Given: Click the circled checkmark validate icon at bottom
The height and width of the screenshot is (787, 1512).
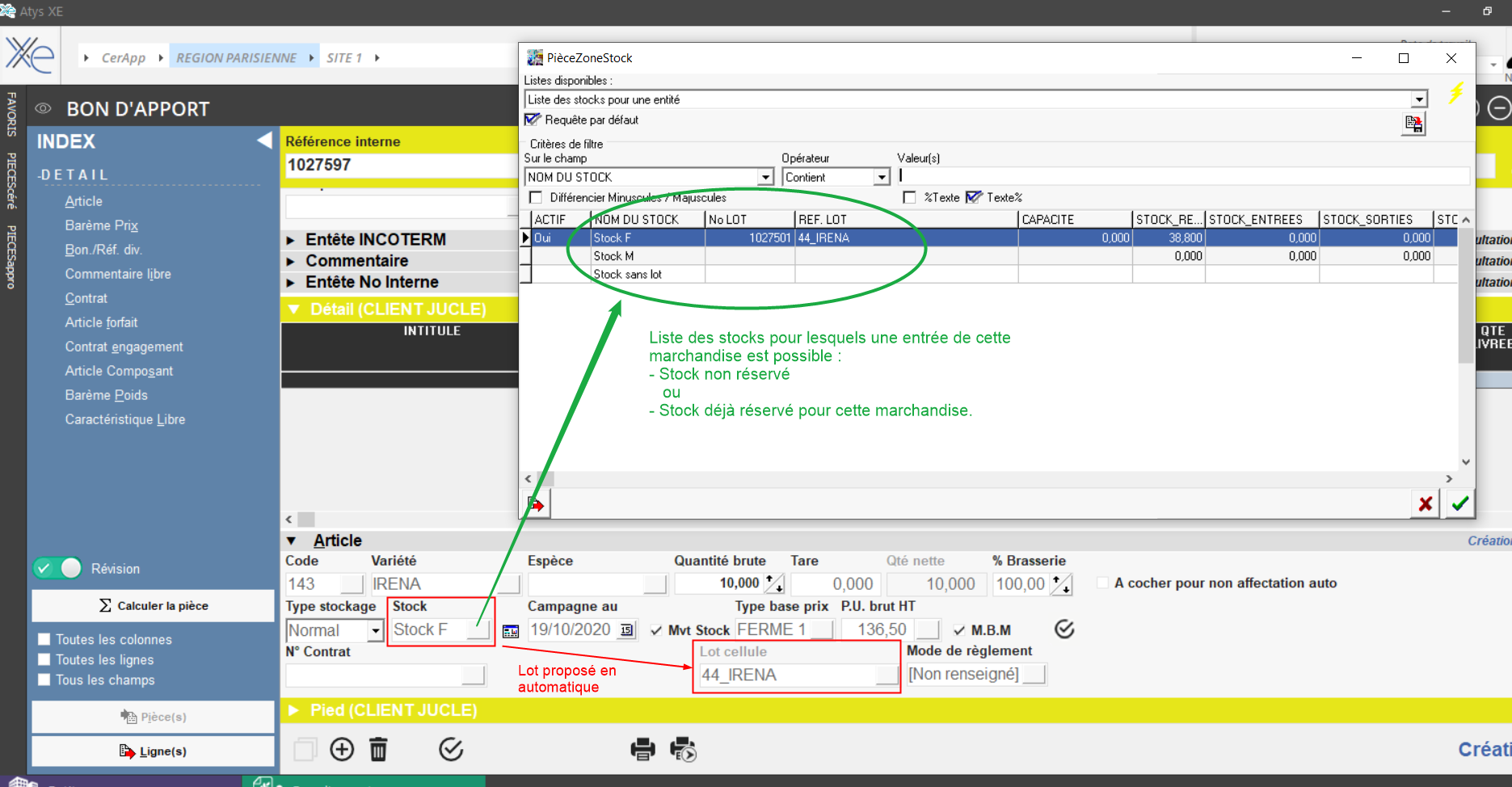Looking at the screenshot, I should coord(451,750).
